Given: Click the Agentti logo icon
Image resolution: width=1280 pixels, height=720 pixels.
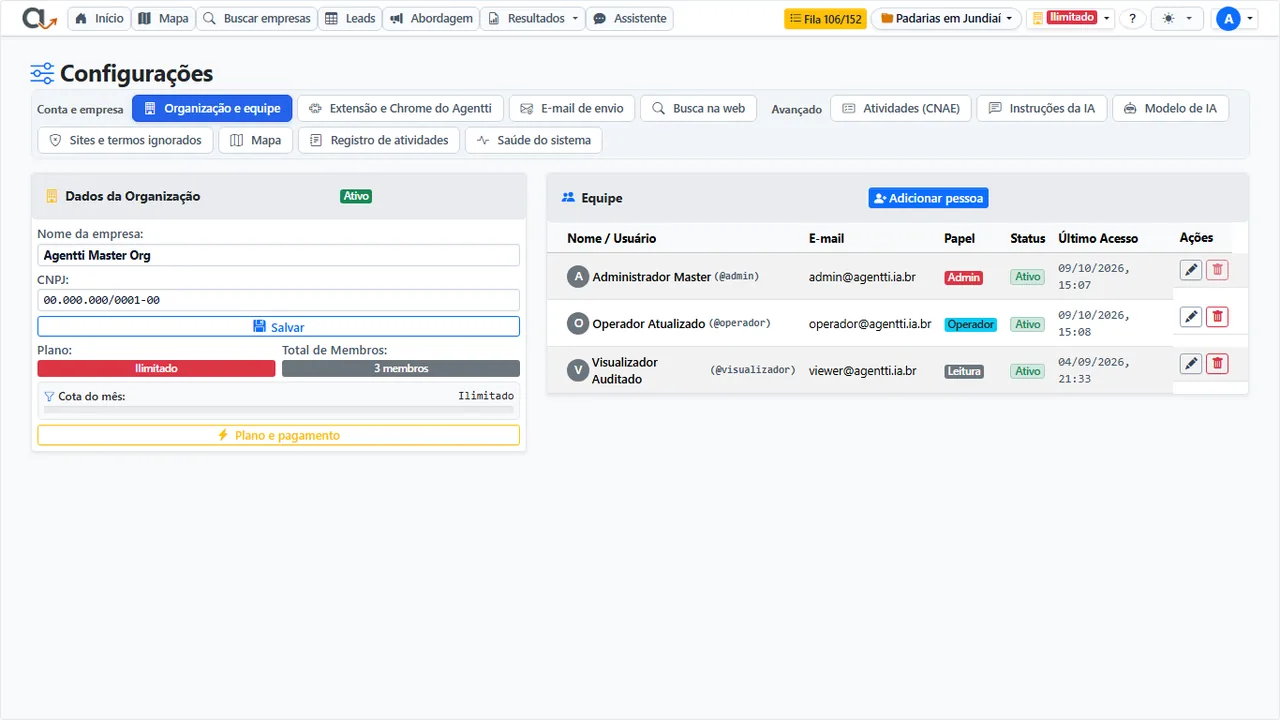Looking at the screenshot, I should click(39, 18).
